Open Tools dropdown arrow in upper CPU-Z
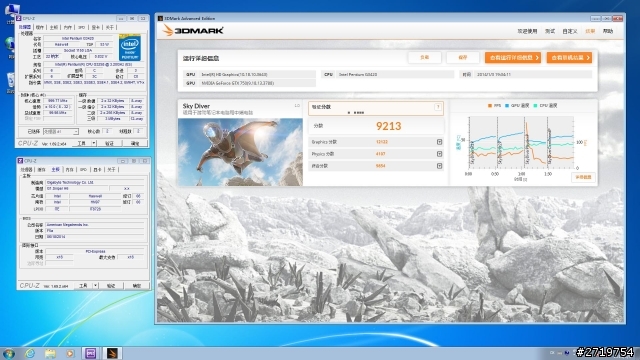 [x=94, y=143]
